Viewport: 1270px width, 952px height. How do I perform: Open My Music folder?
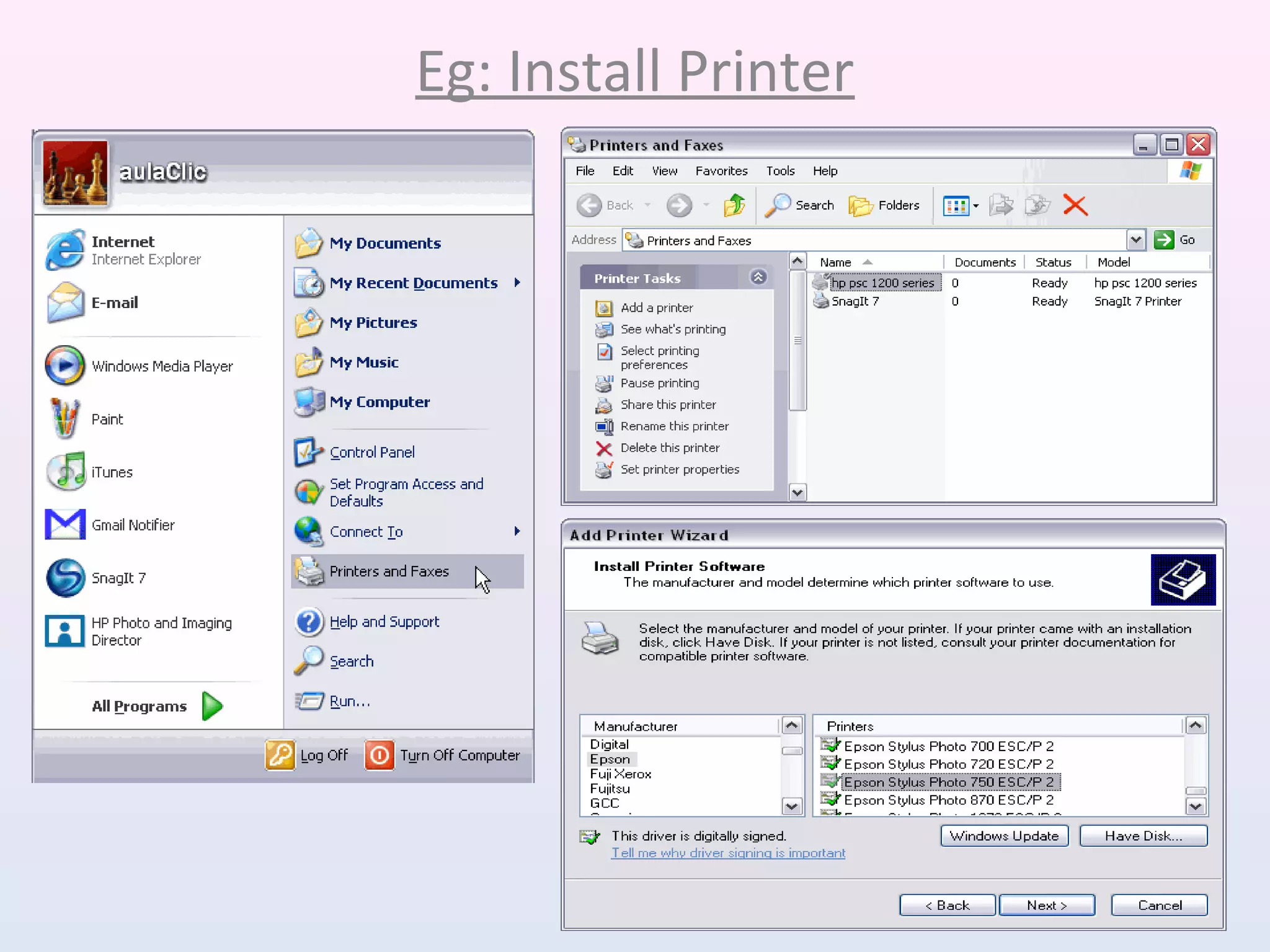click(x=347, y=362)
